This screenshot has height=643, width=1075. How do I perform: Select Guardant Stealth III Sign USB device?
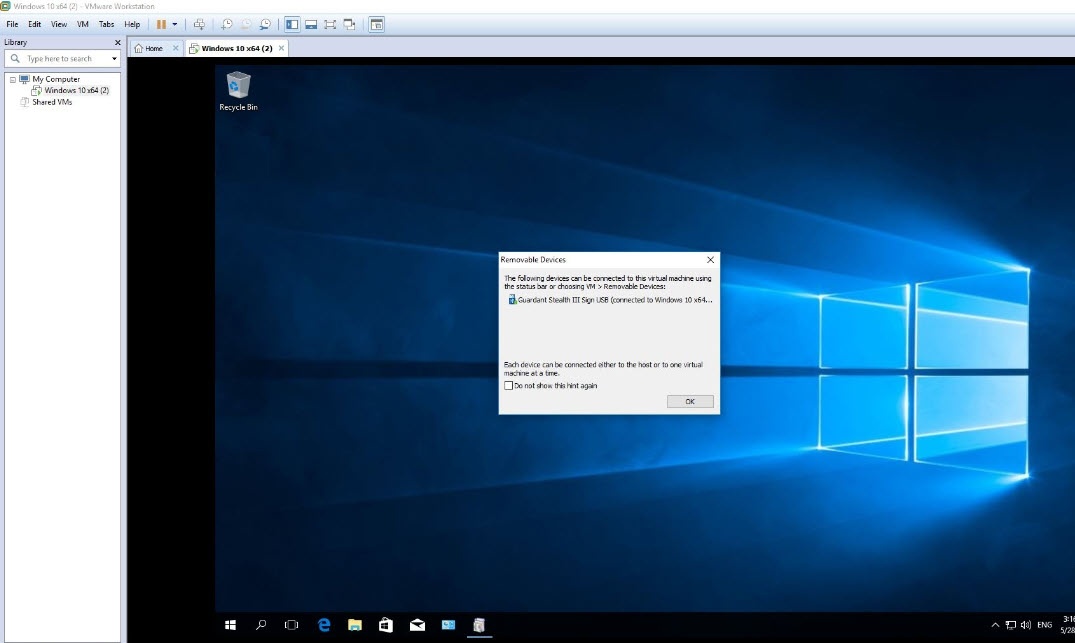tap(610, 299)
